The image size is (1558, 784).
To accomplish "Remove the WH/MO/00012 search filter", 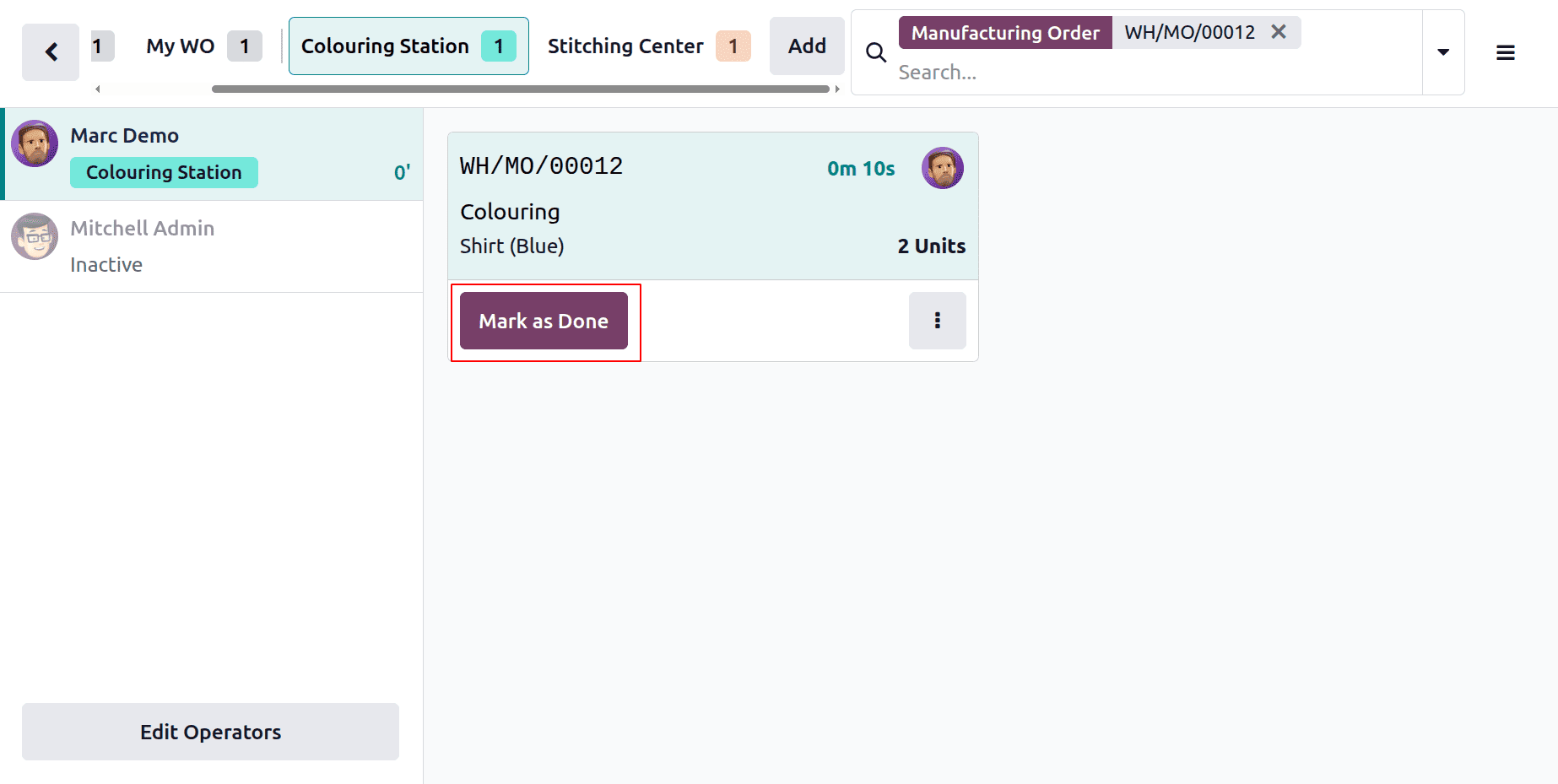I will tap(1279, 32).
